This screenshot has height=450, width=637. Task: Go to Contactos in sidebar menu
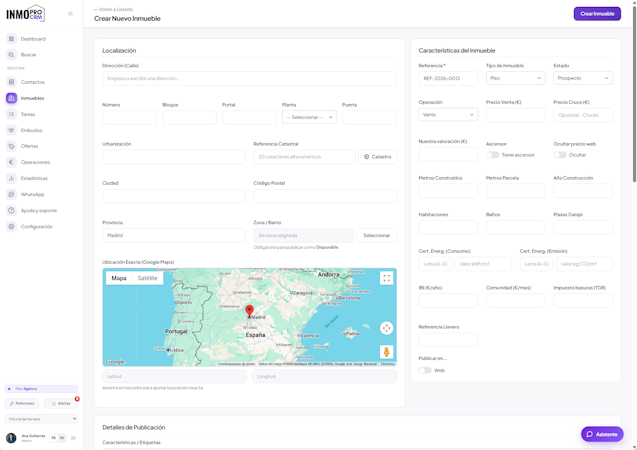point(32,82)
